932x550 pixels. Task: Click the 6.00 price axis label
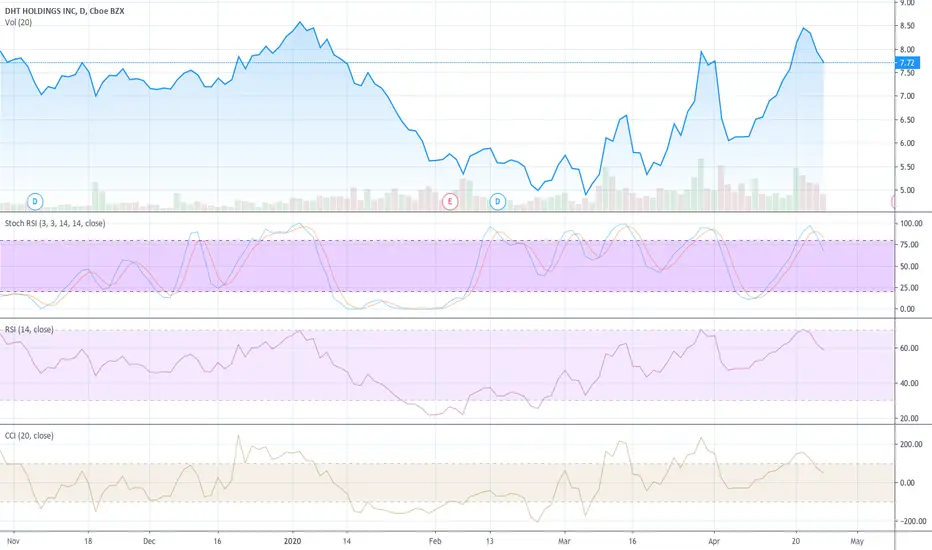(907, 143)
